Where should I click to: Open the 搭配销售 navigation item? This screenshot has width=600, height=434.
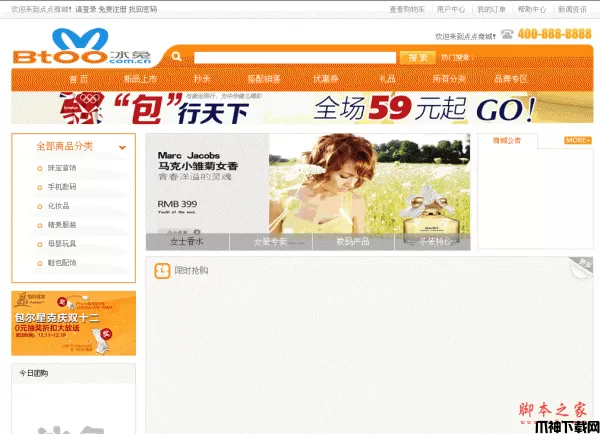point(264,79)
